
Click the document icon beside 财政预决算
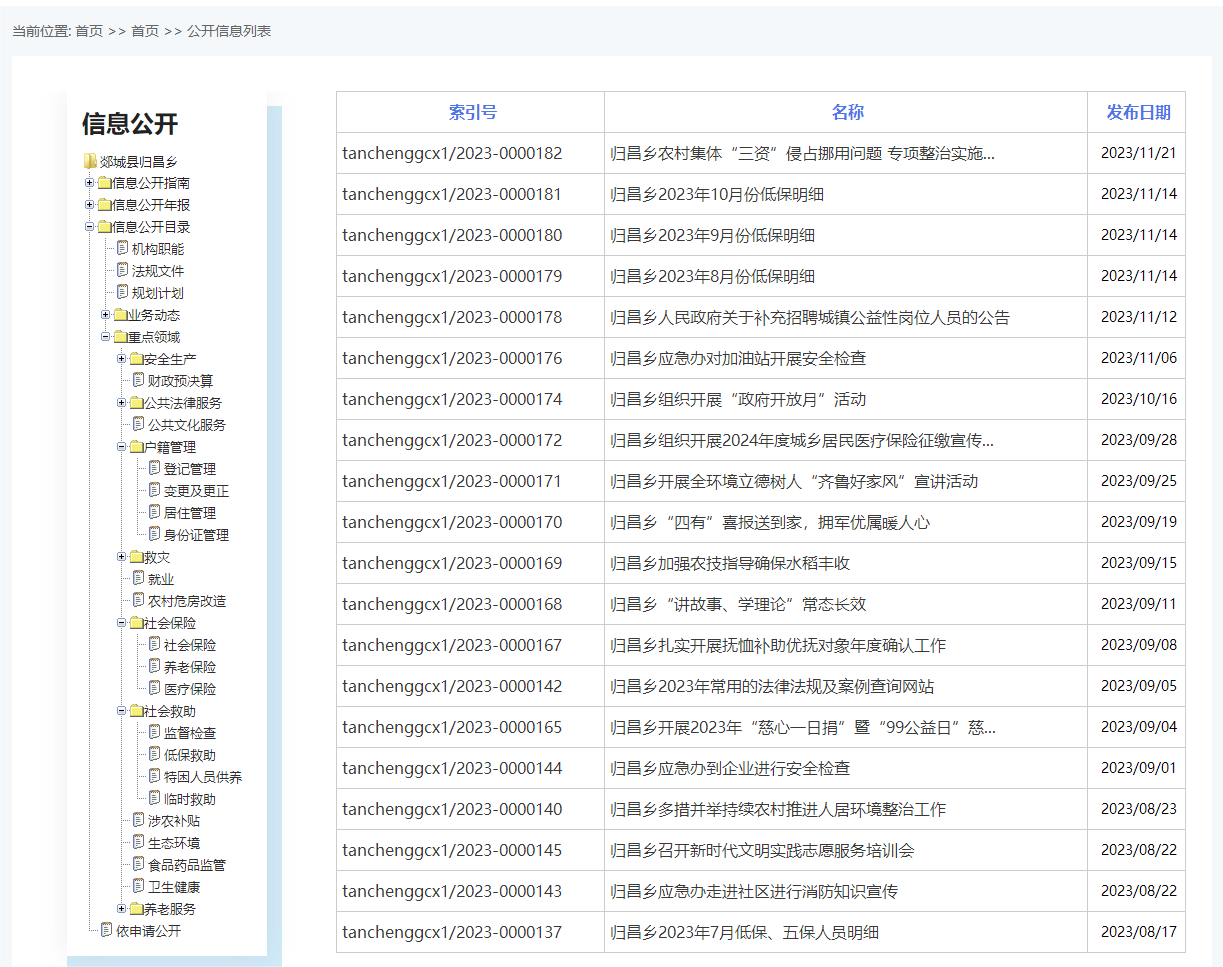[x=138, y=380]
